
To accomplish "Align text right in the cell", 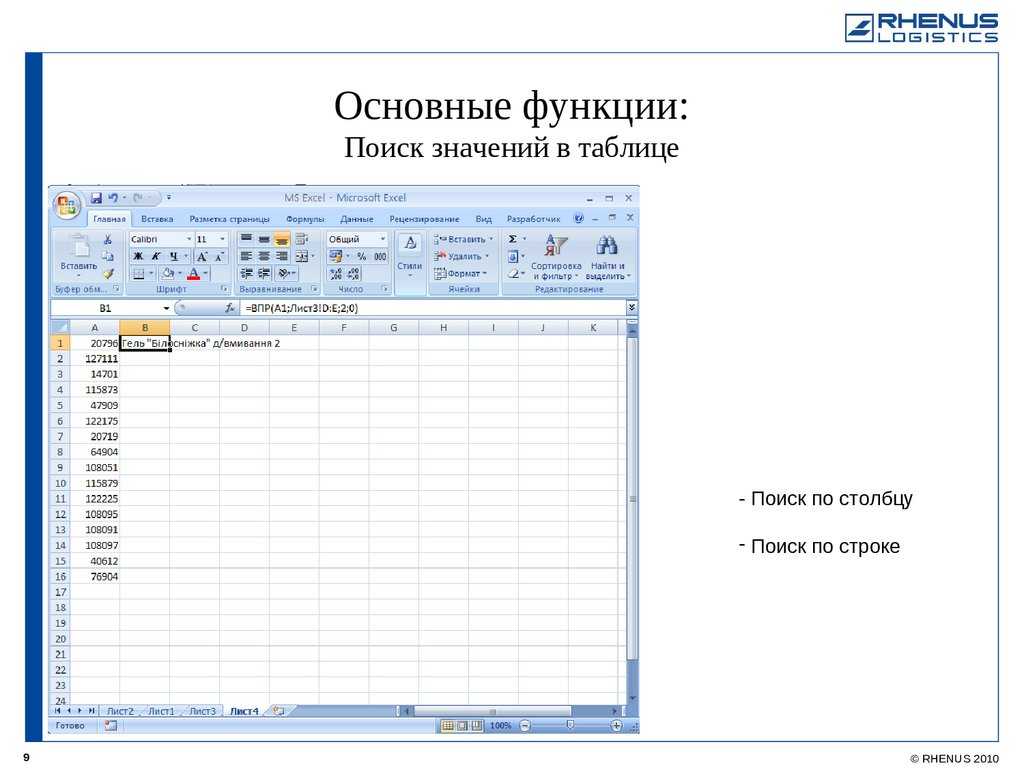I will [281, 257].
